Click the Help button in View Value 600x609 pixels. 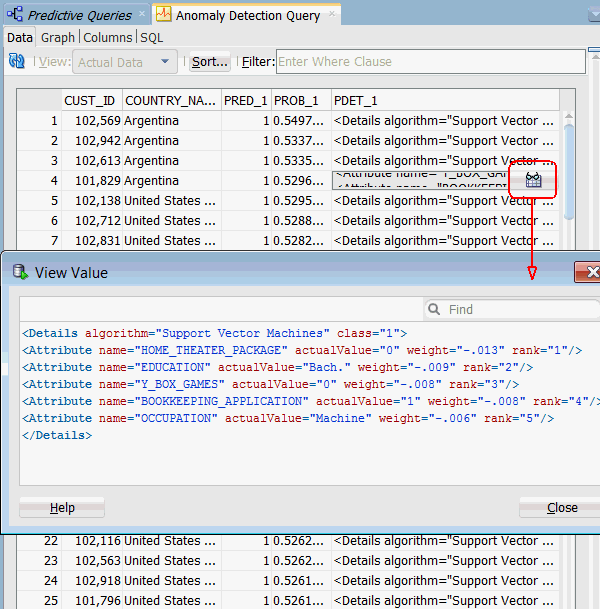point(62,508)
